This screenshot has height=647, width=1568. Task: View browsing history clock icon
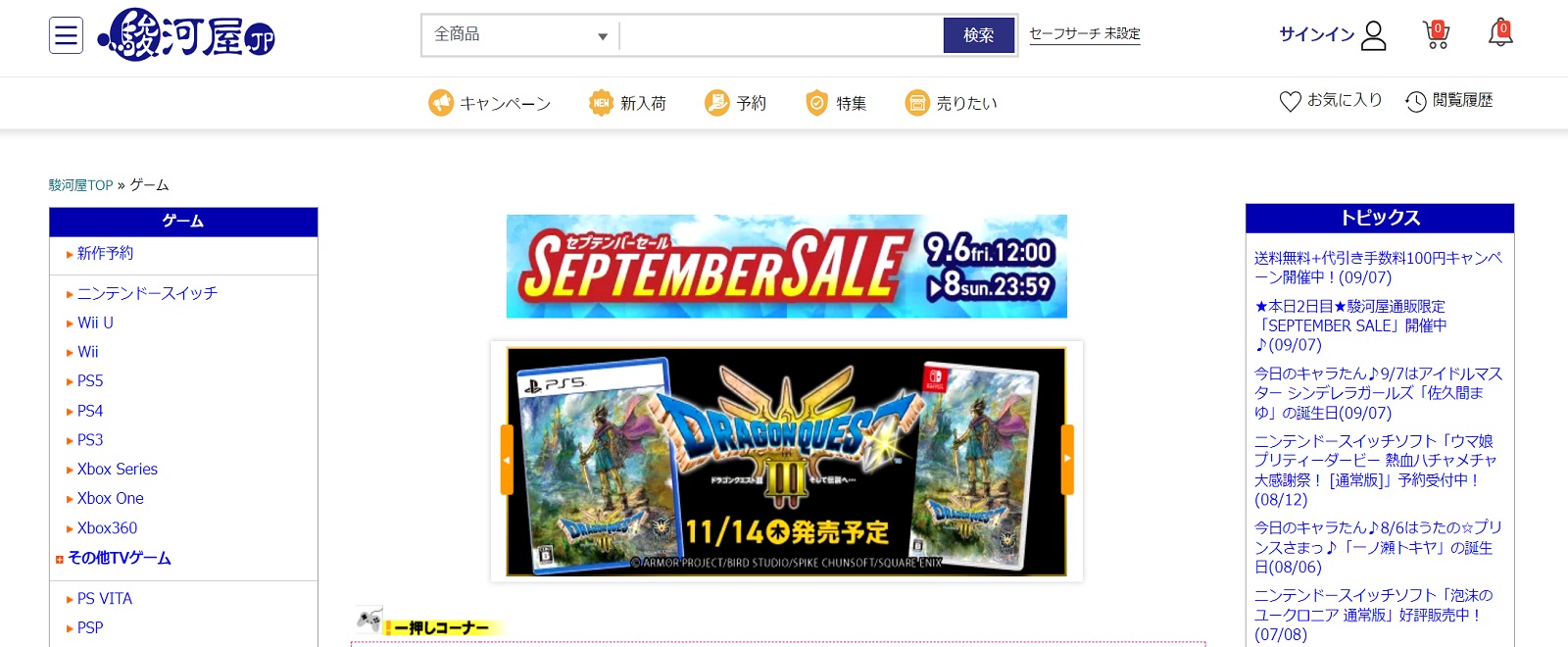[1415, 101]
